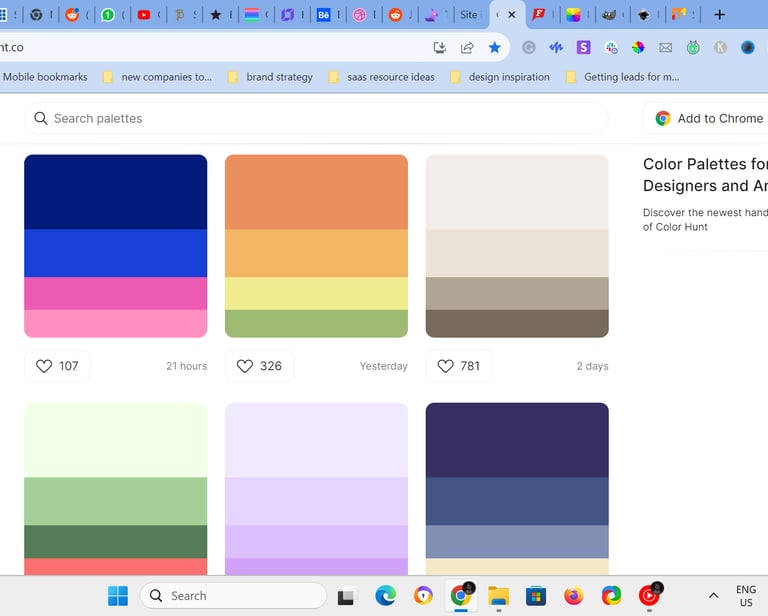The image size is (768, 616).
Task: Click the Add to Chrome button
Action: [709, 118]
